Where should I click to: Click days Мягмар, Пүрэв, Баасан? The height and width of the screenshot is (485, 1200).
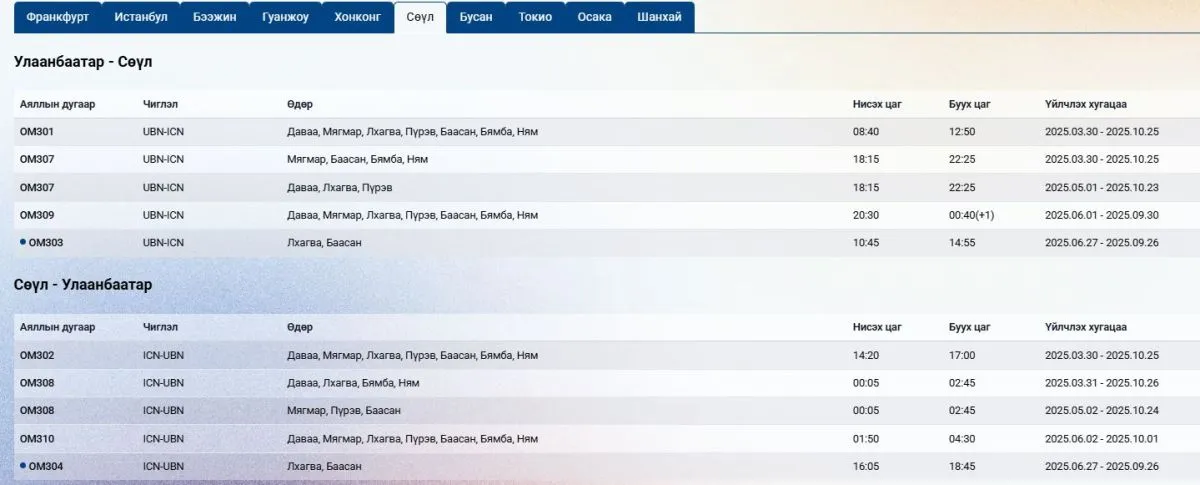pyautogui.click(x=343, y=411)
